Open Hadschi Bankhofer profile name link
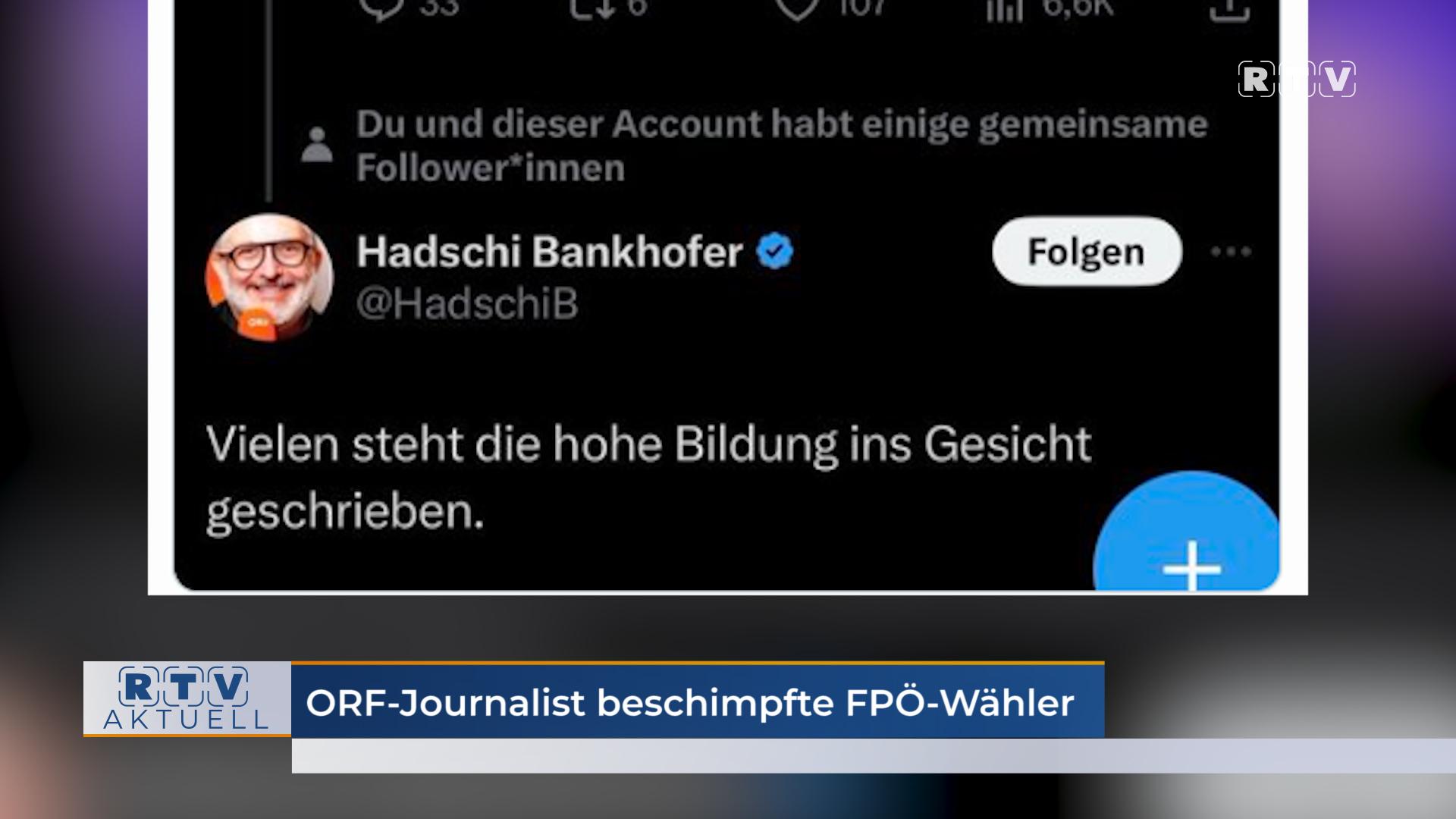This screenshot has width=1456, height=819. coord(549,252)
